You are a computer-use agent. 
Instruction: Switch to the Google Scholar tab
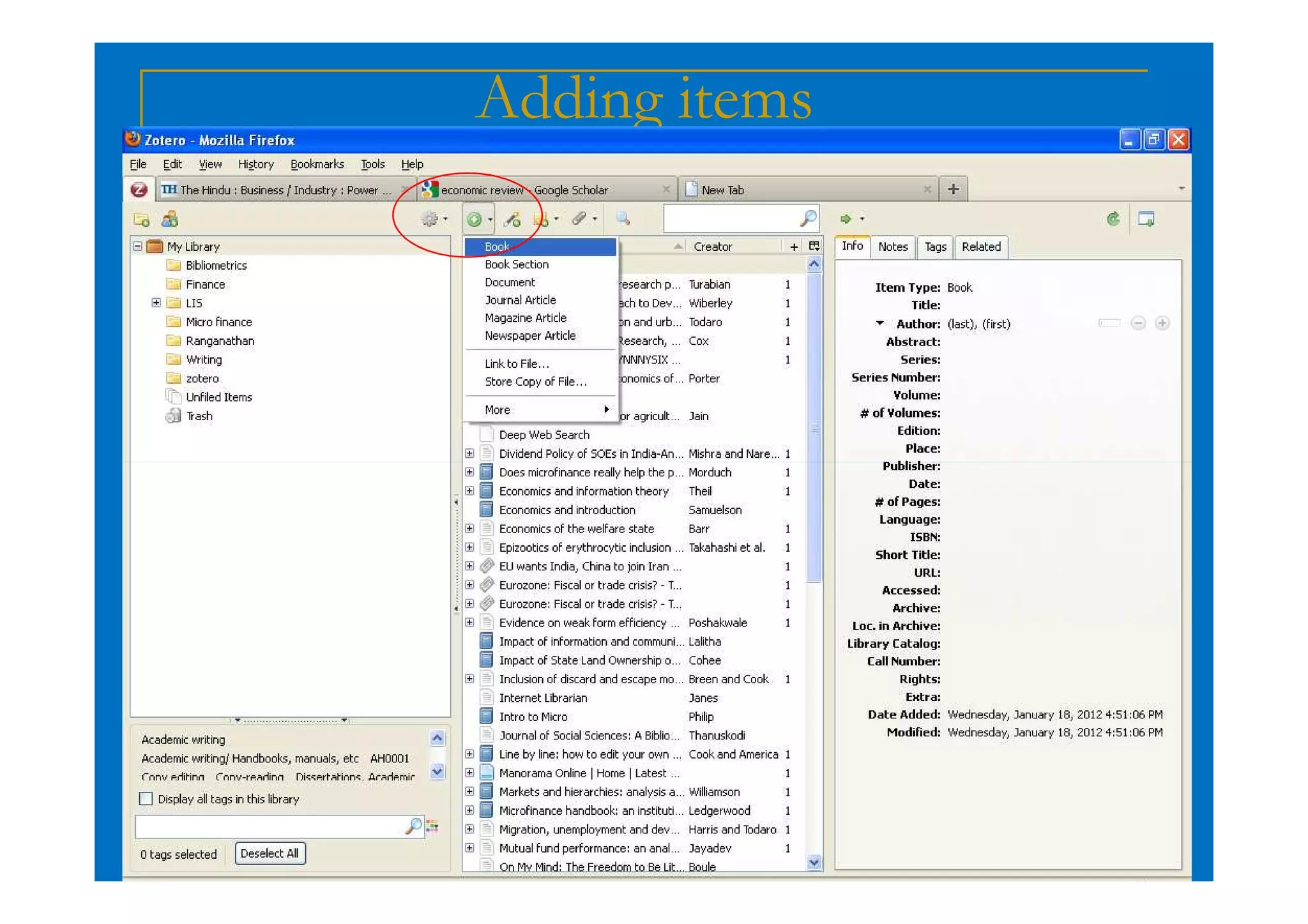(x=546, y=190)
